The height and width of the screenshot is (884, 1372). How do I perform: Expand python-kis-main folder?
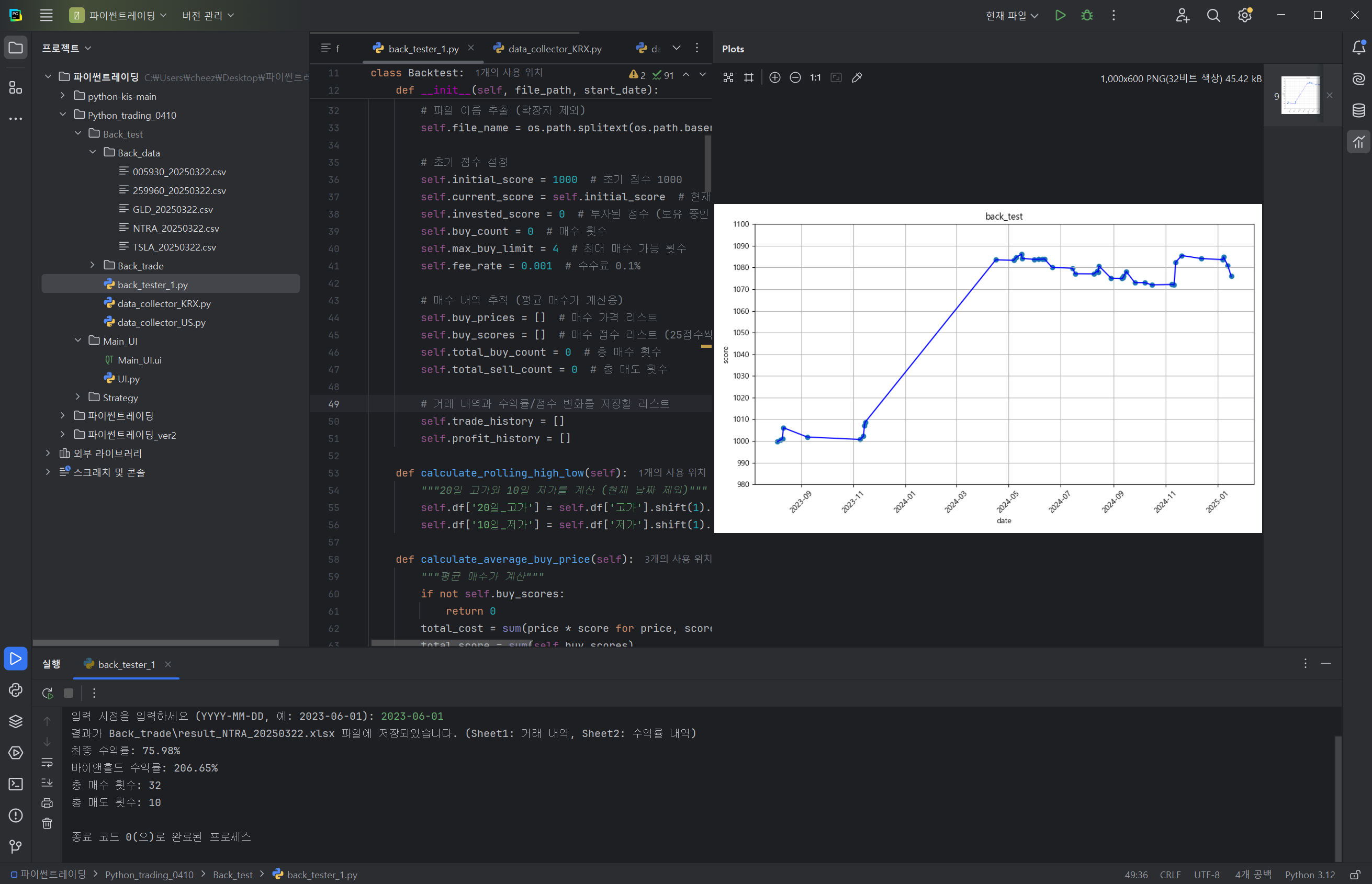pos(63,96)
